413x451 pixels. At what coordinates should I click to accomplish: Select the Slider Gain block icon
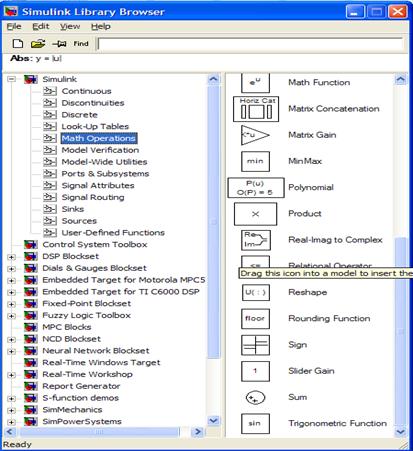point(255,371)
